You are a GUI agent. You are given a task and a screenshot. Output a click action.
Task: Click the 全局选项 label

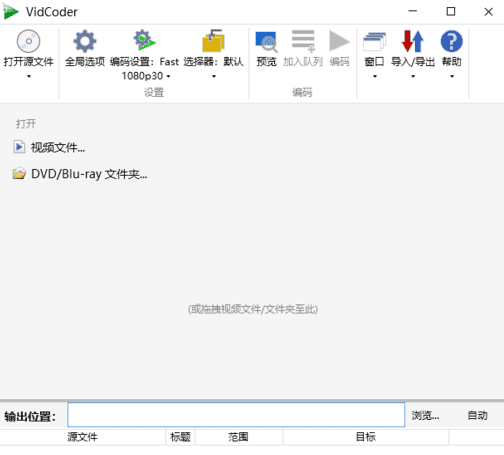(x=85, y=62)
